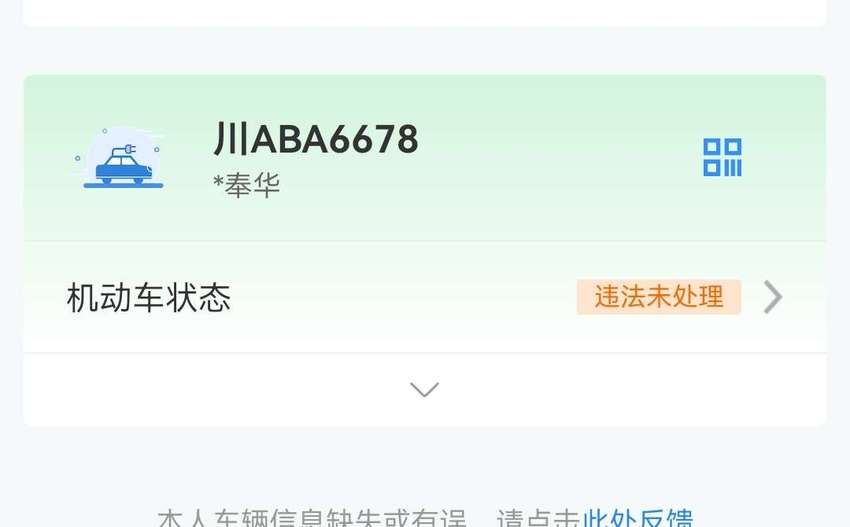Image resolution: width=850 pixels, height=527 pixels.
Task: Open the vehicle QR code icon
Action: click(722, 157)
